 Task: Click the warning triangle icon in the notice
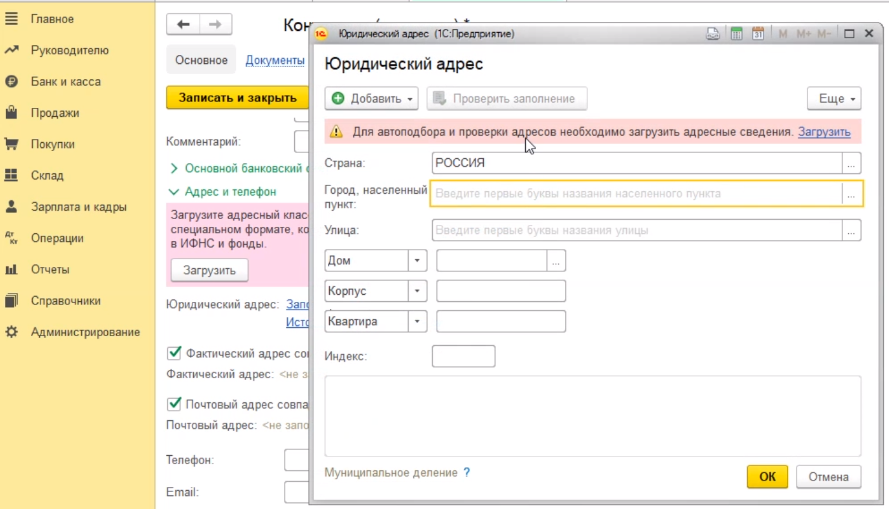336,132
